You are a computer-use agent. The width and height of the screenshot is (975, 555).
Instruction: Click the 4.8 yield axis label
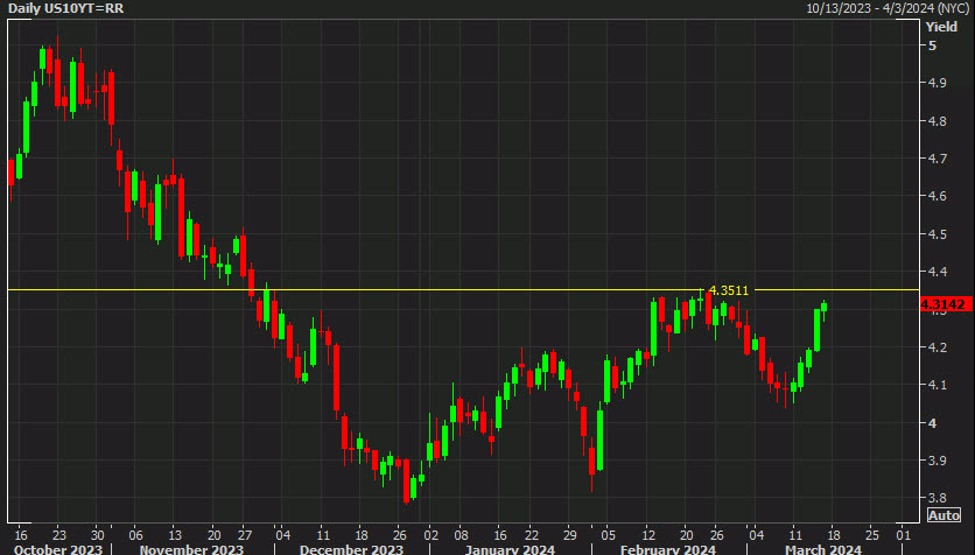pyautogui.click(x=937, y=121)
